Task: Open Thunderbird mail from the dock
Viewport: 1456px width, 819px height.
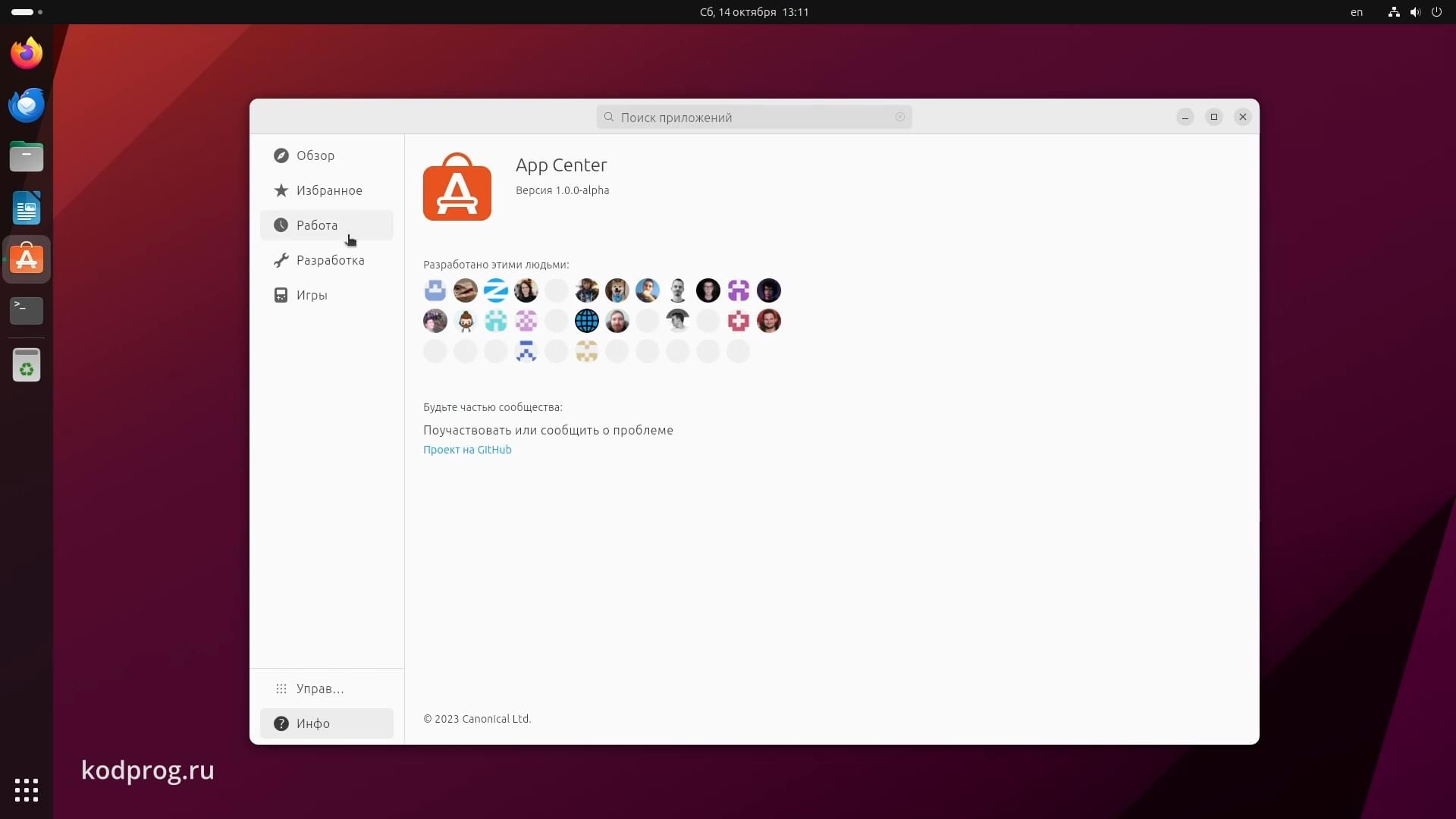Action: tap(27, 105)
